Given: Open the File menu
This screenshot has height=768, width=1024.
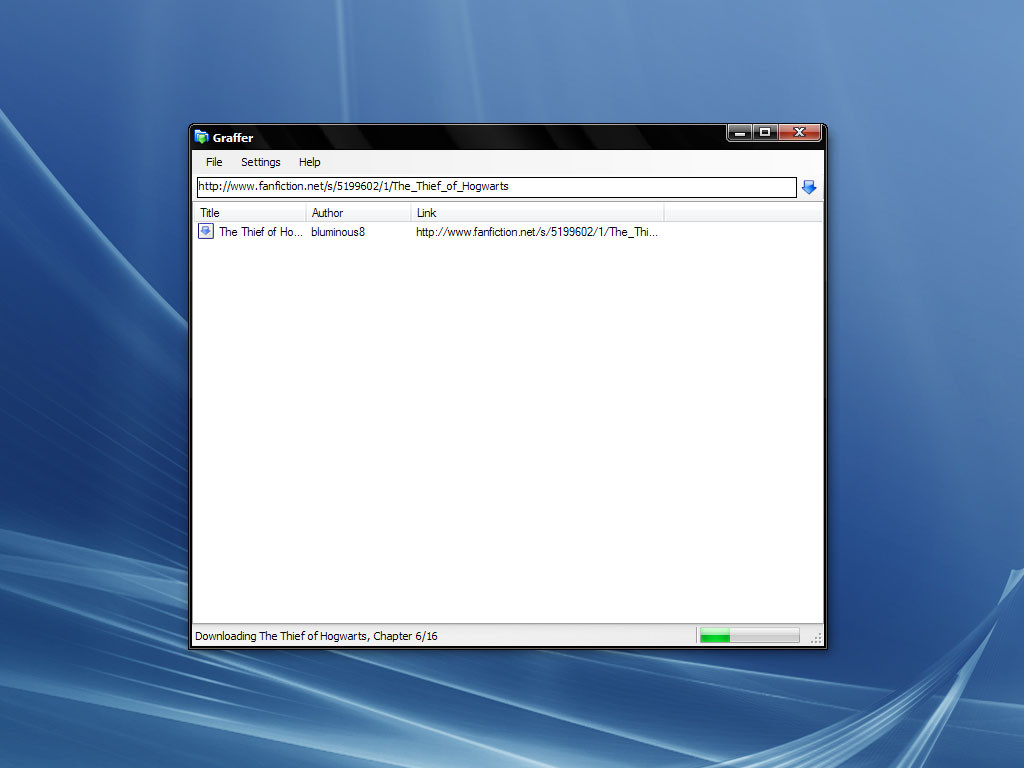Looking at the screenshot, I should pos(214,162).
